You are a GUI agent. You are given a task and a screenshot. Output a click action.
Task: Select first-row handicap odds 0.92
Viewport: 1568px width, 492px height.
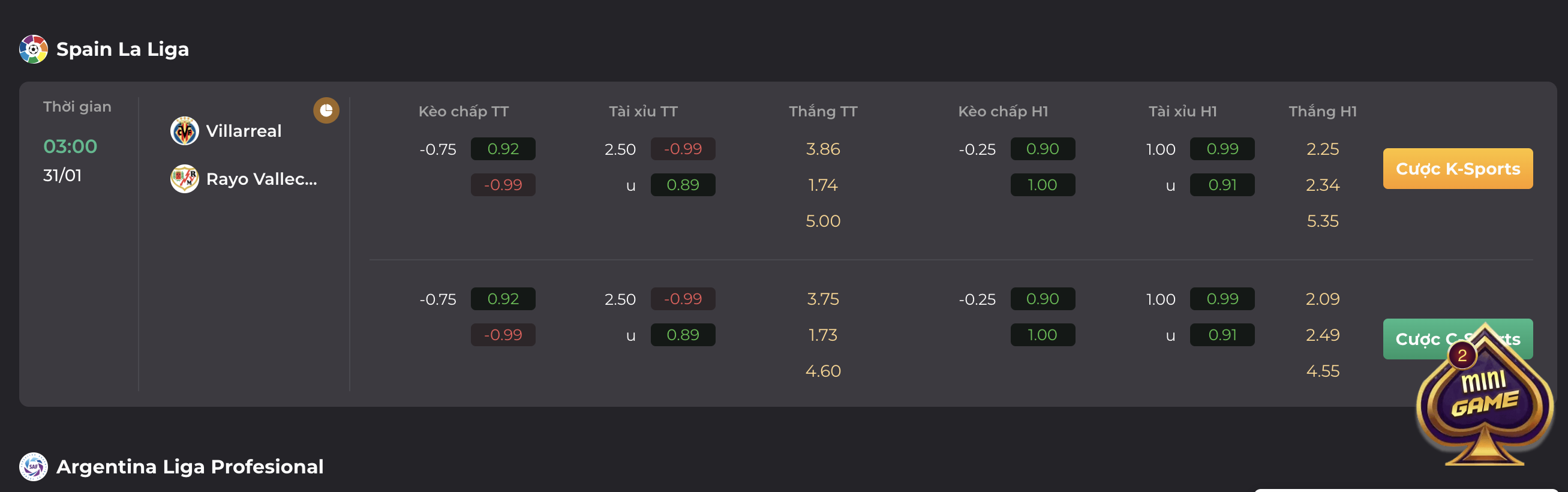point(503,149)
